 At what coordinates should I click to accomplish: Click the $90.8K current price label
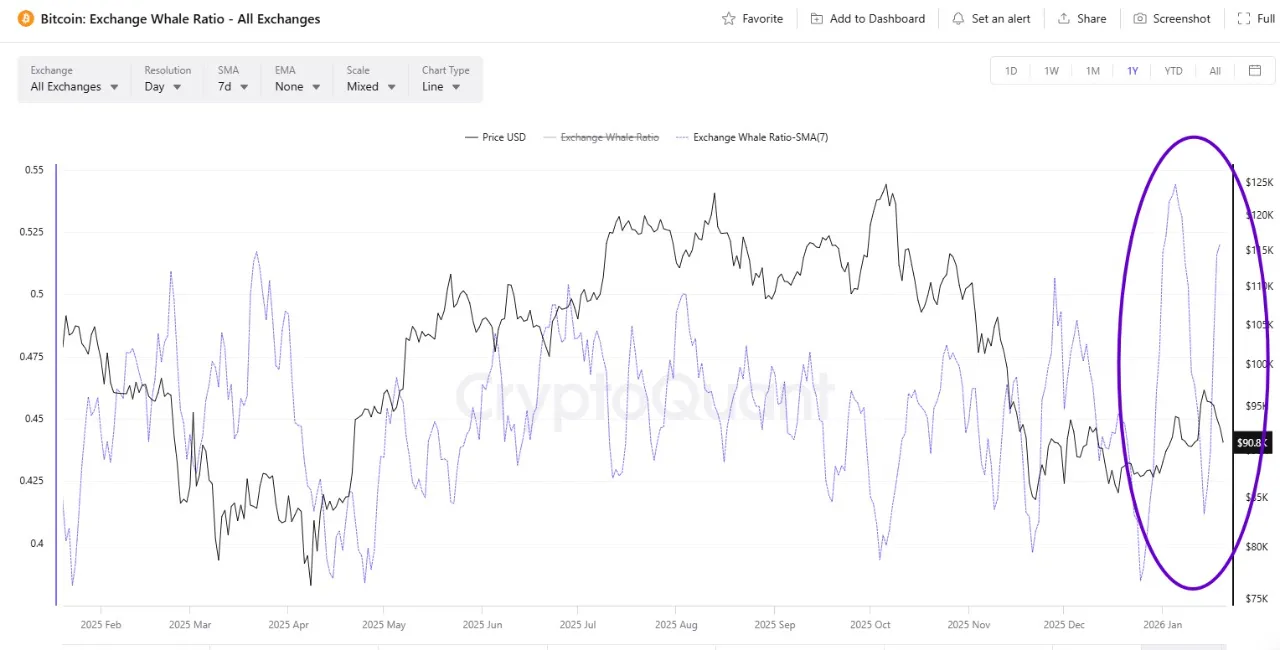coord(1251,442)
